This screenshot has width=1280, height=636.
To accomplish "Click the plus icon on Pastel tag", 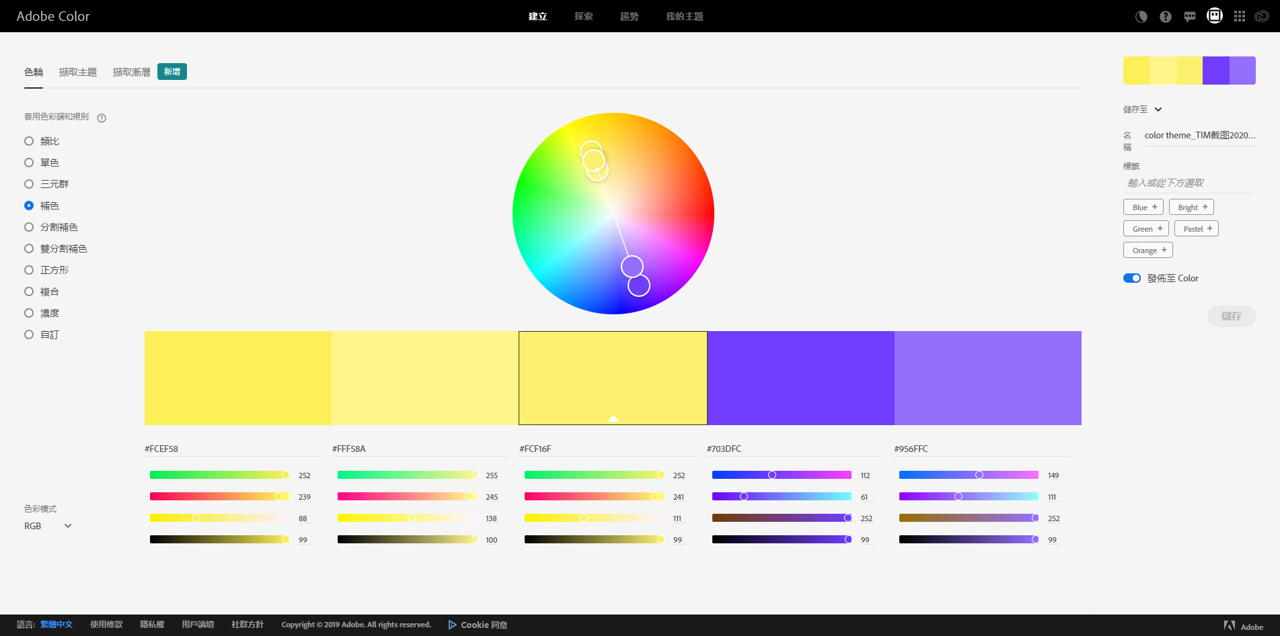I will pyautogui.click(x=1210, y=229).
